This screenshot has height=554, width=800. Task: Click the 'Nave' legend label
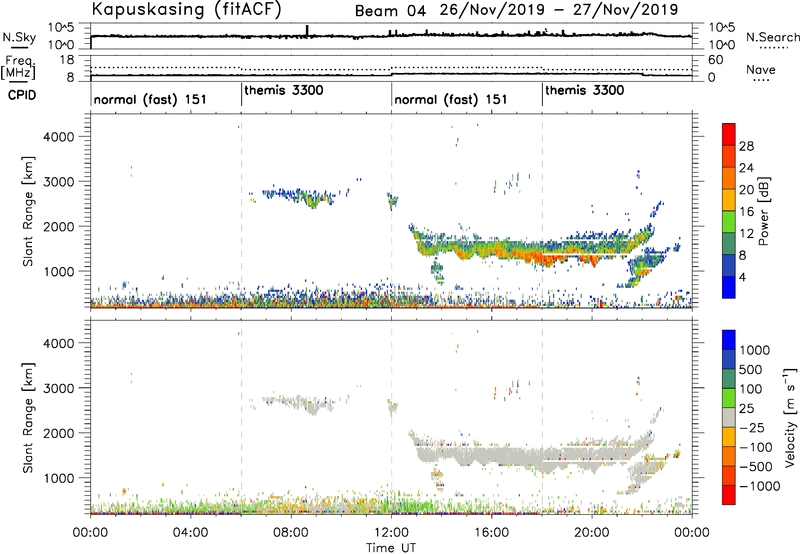[761, 69]
